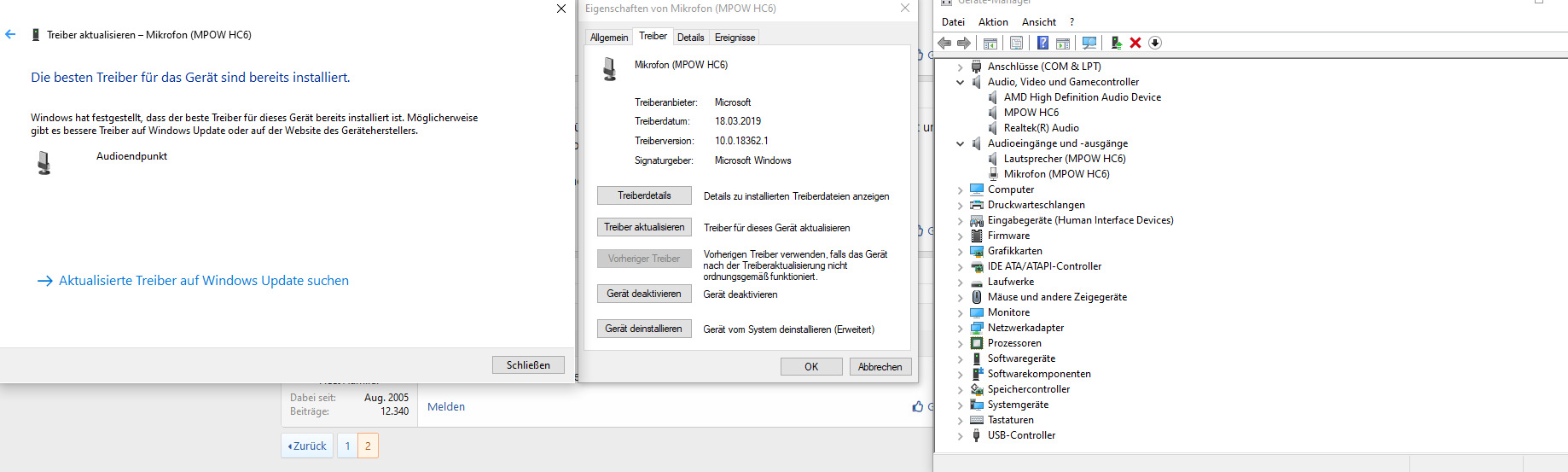Toggle the console tree icon in Device Manager toolbar

click(x=990, y=43)
